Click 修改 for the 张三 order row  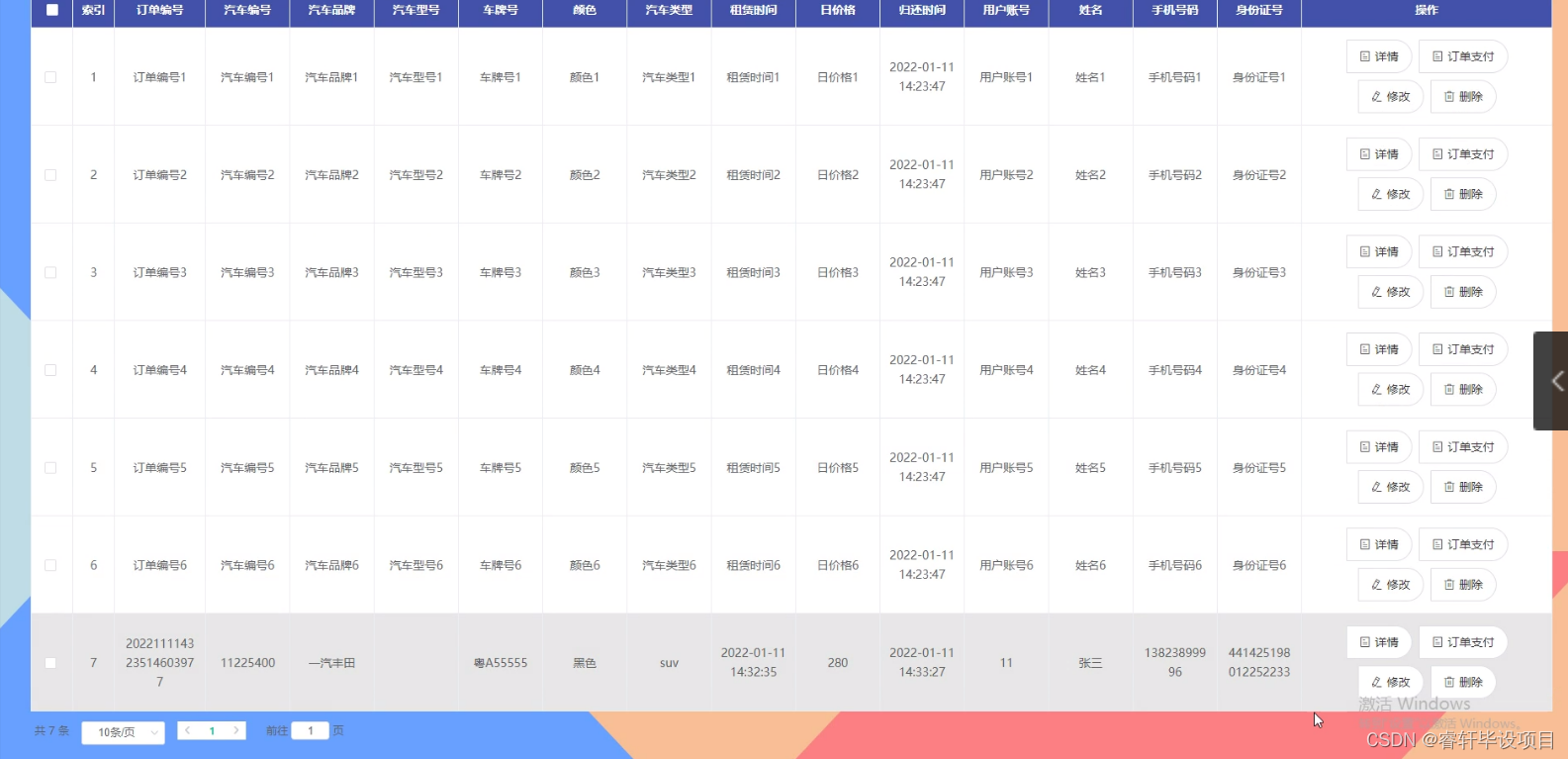tap(1390, 683)
